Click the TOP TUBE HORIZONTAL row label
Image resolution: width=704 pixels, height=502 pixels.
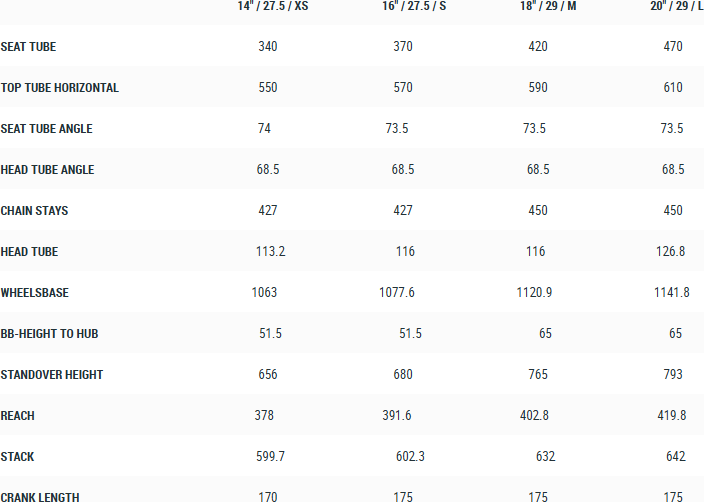tap(60, 88)
